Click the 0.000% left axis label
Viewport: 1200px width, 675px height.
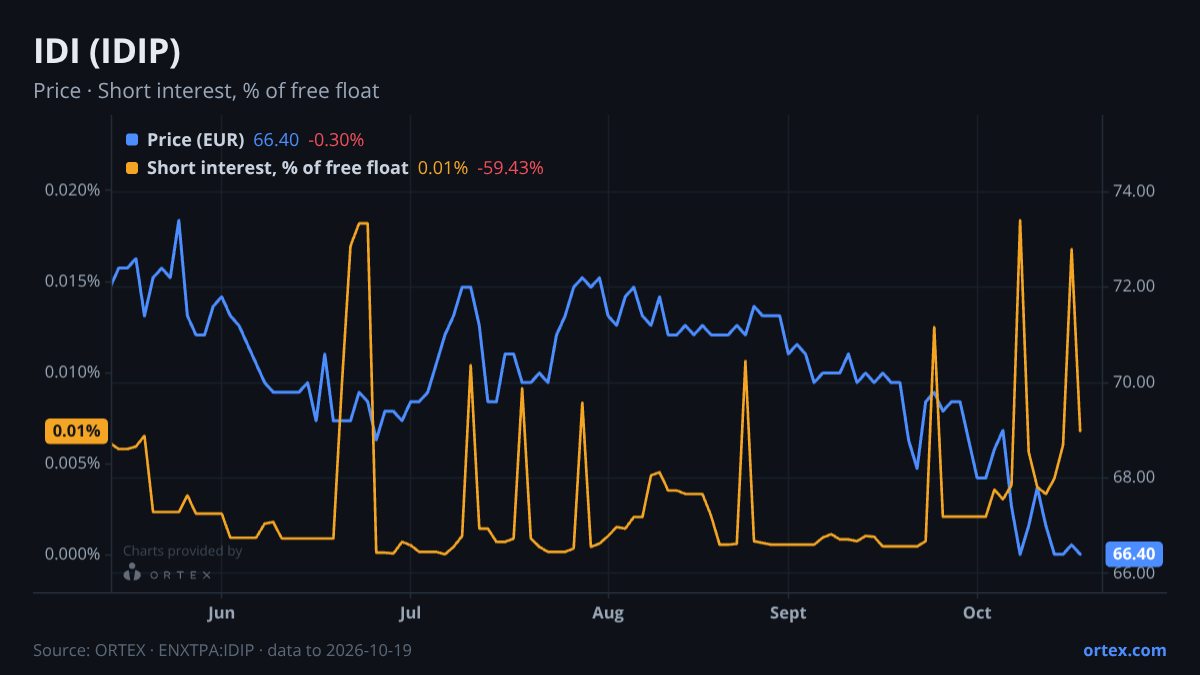[x=72, y=555]
